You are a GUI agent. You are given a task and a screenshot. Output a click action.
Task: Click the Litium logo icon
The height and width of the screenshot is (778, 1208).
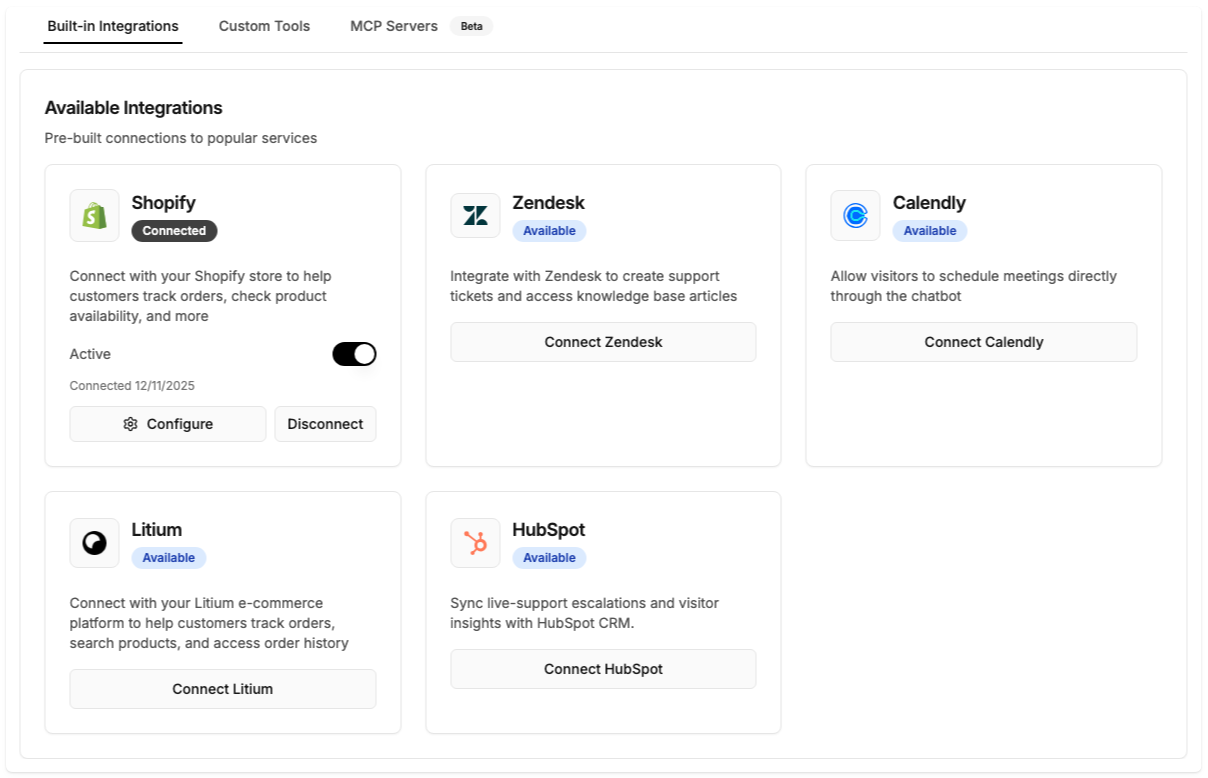coord(94,542)
